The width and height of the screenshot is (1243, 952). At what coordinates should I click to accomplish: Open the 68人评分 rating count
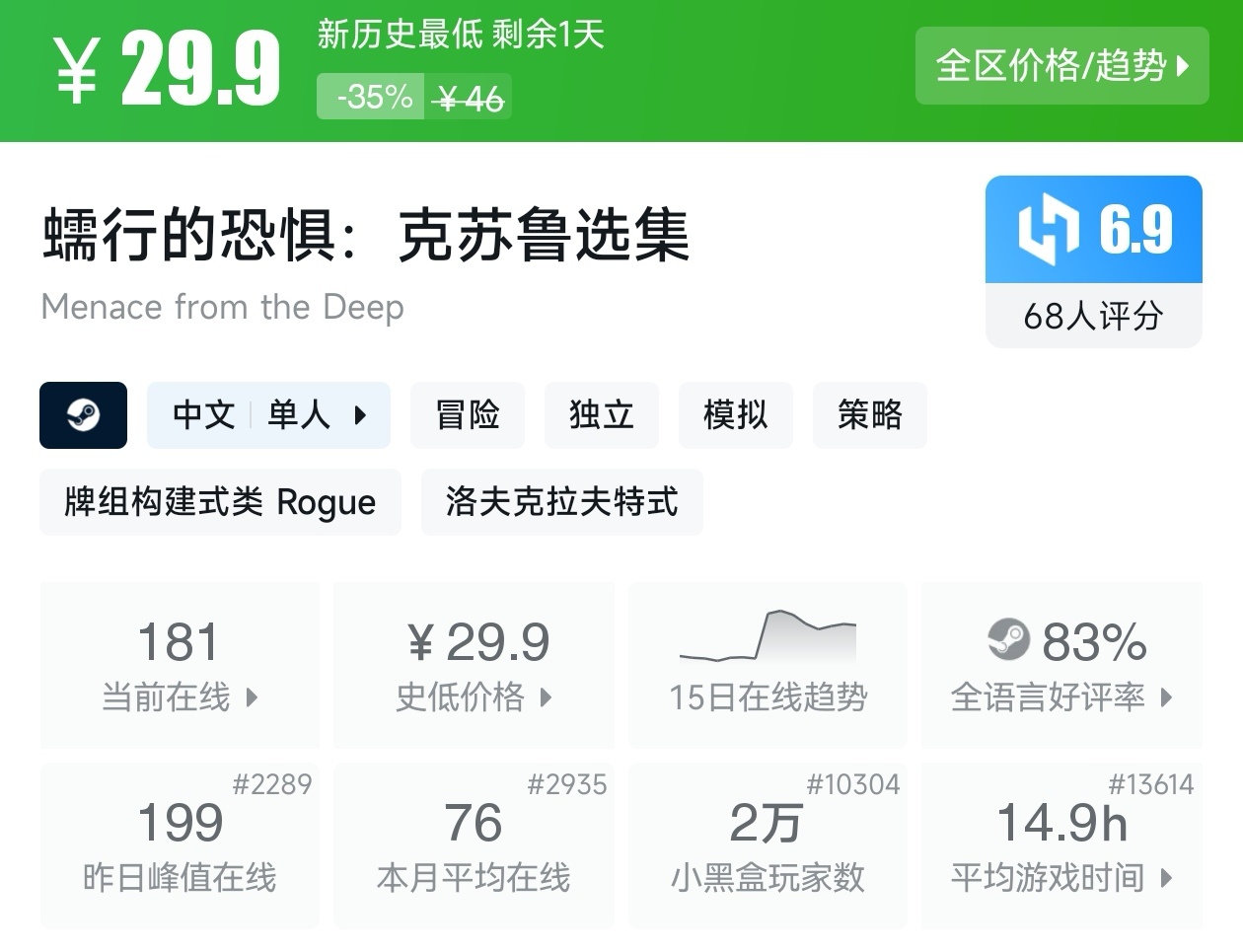point(1093,317)
